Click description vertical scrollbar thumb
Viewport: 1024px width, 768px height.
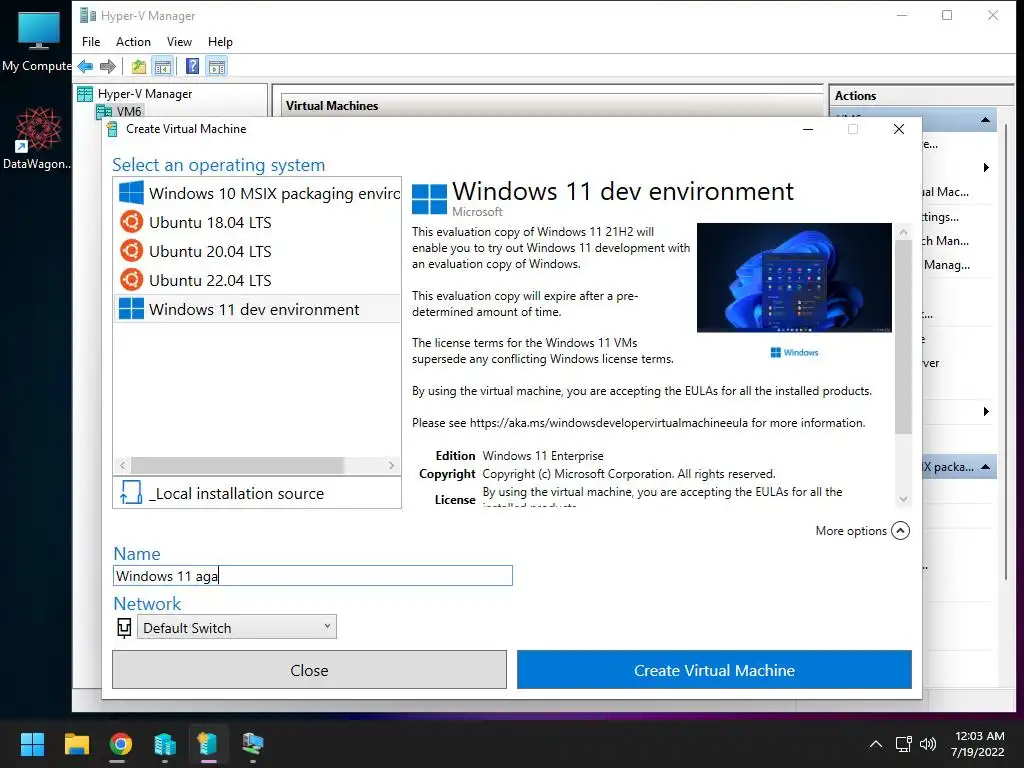click(903, 336)
